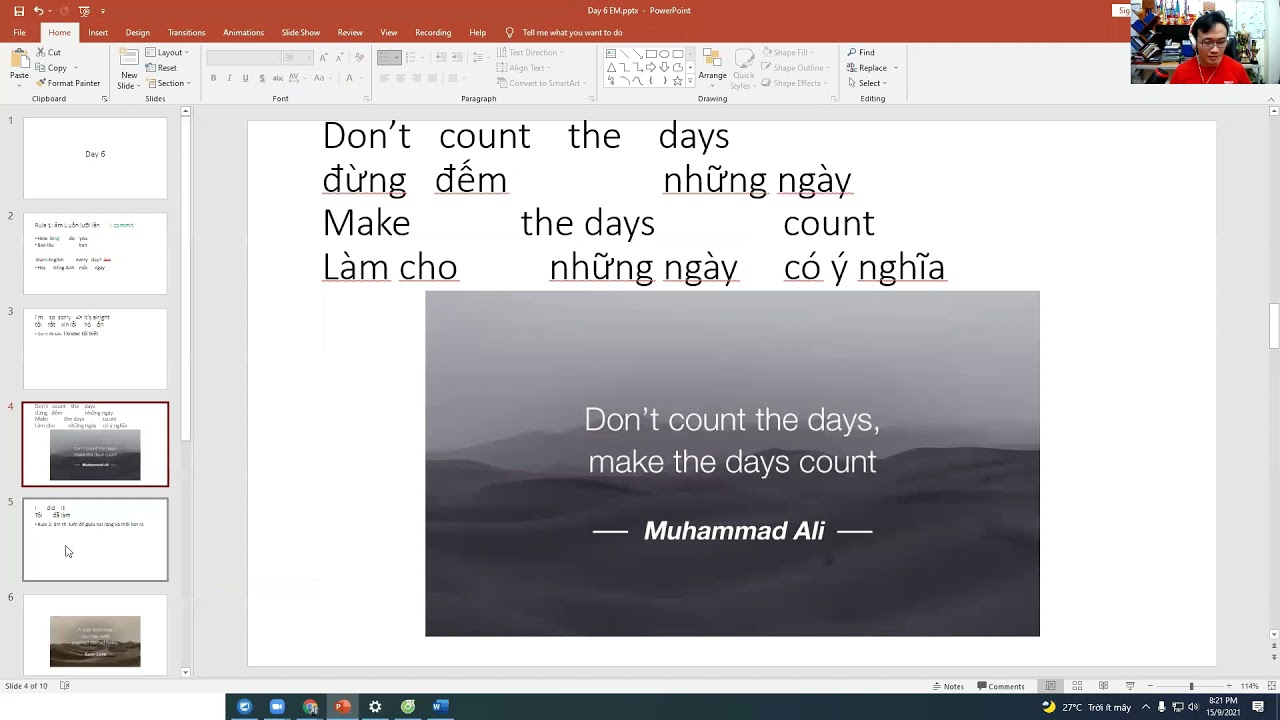The image size is (1280, 720).
Task: Center the text
Action: pyautogui.click(x=401, y=78)
